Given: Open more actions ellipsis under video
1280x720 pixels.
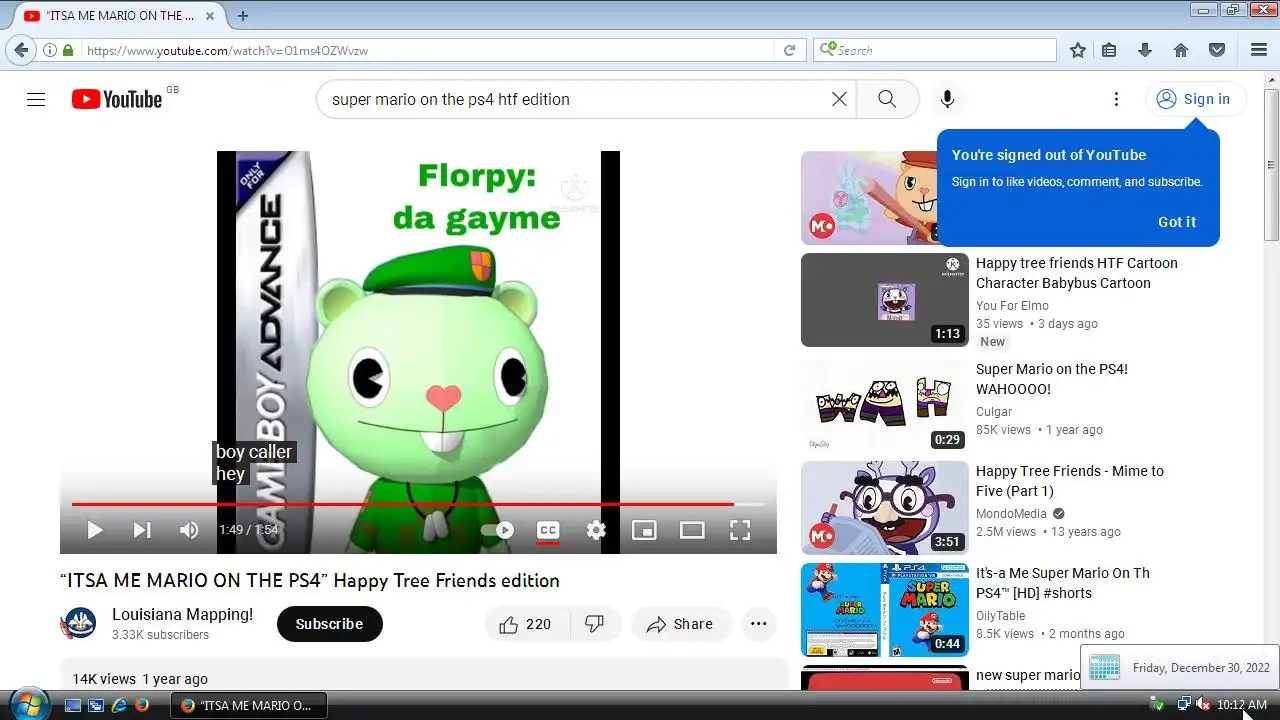Looking at the screenshot, I should (758, 624).
